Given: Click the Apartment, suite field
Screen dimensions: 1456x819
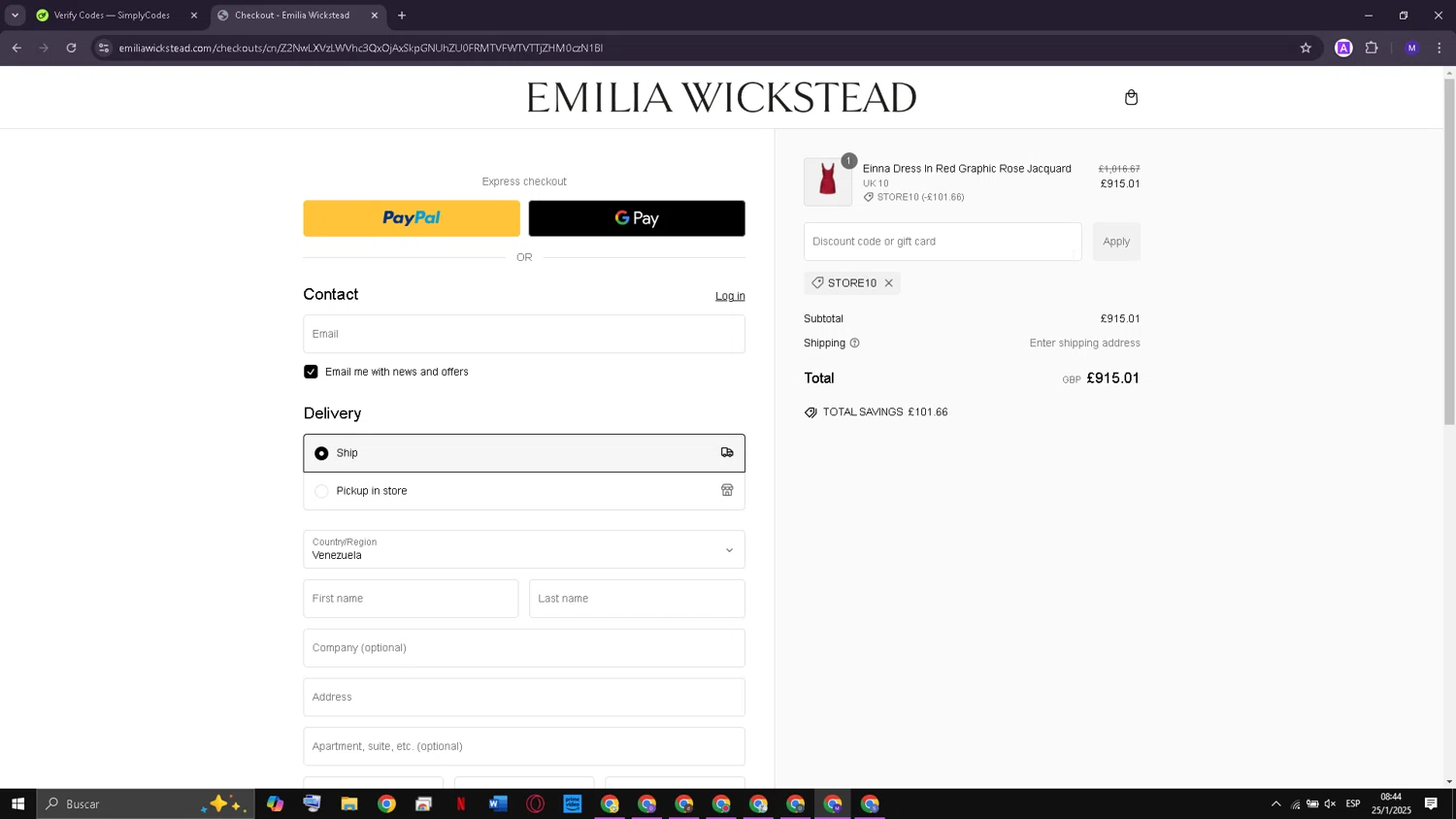Looking at the screenshot, I should pyautogui.click(x=524, y=747).
